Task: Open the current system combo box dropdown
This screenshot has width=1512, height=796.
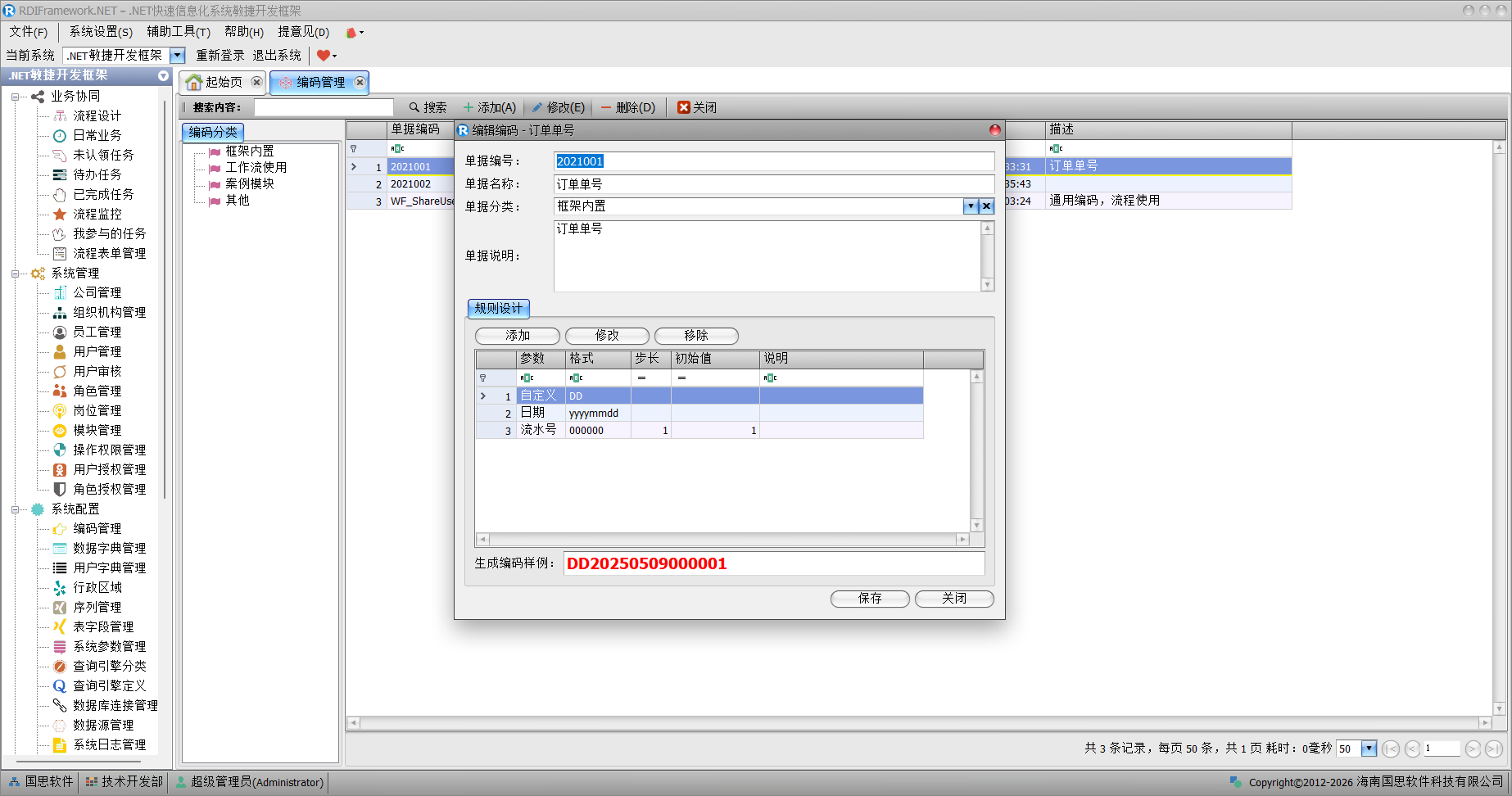Action: [177, 55]
